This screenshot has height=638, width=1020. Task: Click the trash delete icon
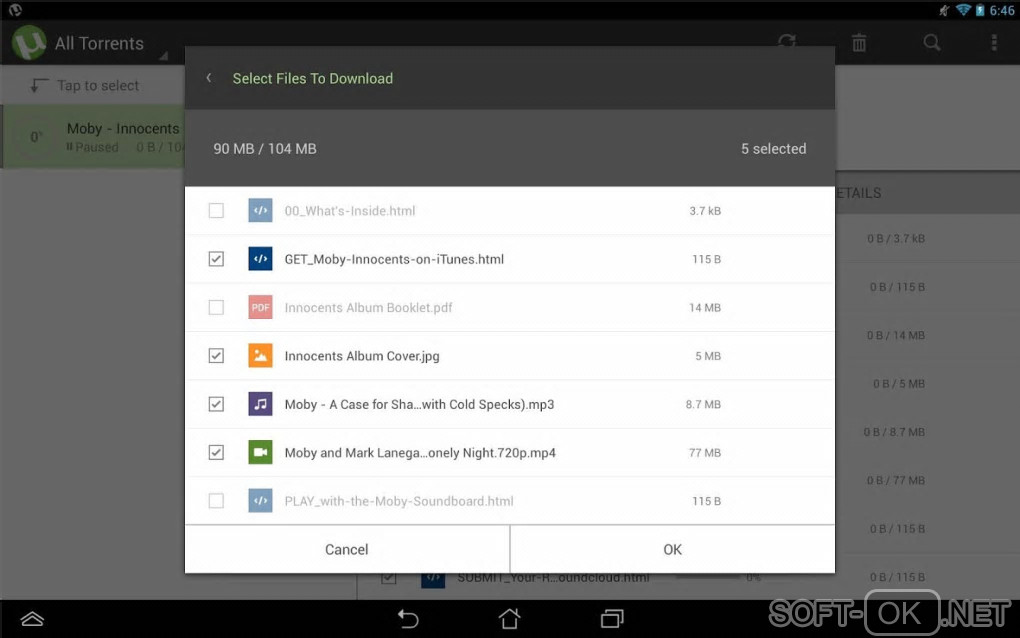[859, 43]
